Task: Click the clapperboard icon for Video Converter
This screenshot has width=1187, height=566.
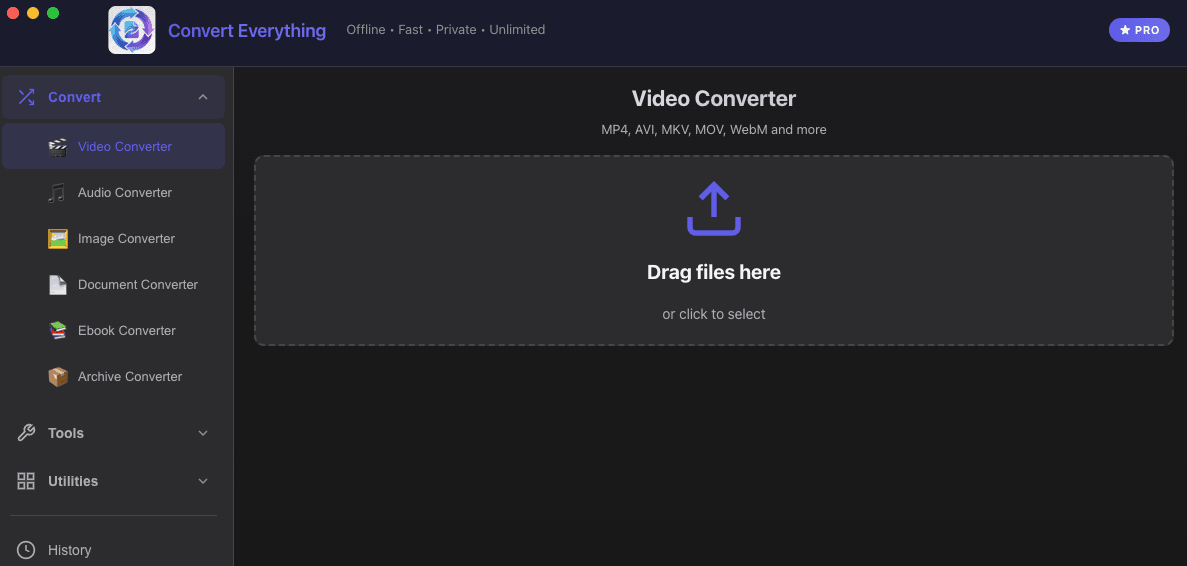Action: pos(58,147)
